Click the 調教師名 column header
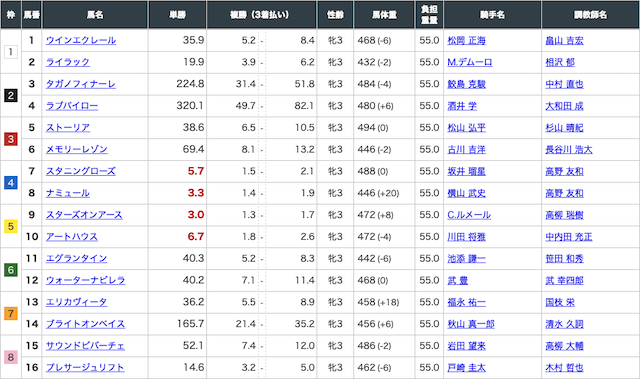The height and width of the screenshot is (379, 640). coord(591,15)
